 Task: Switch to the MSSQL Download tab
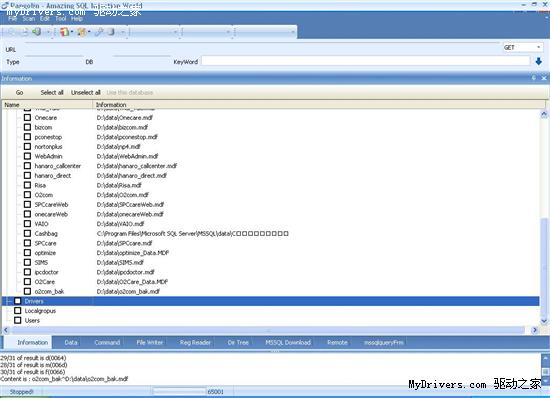(288, 342)
